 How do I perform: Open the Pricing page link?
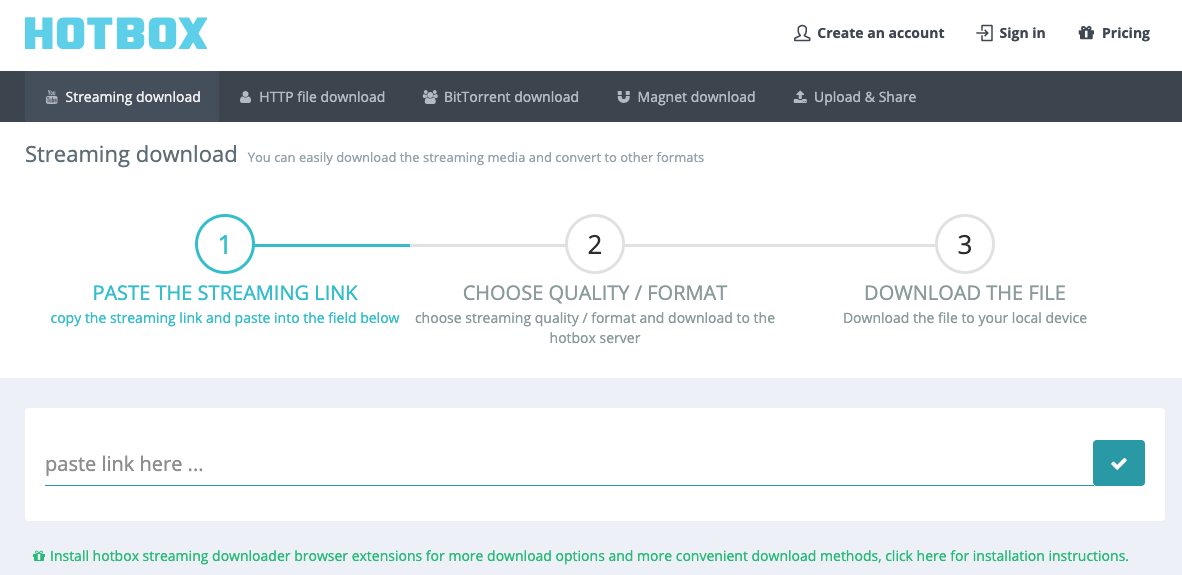pos(1114,33)
